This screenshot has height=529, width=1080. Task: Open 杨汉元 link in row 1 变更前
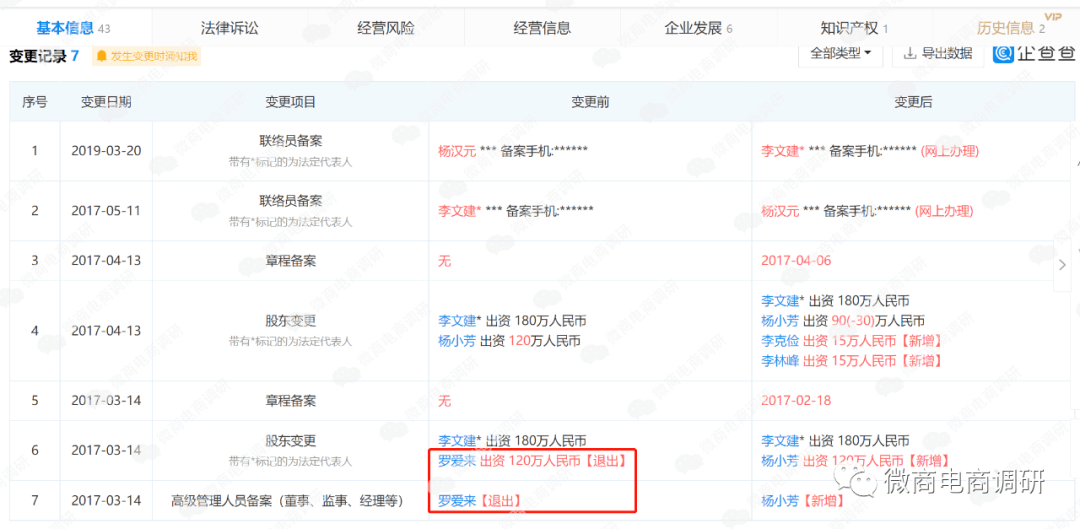pos(457,151)
